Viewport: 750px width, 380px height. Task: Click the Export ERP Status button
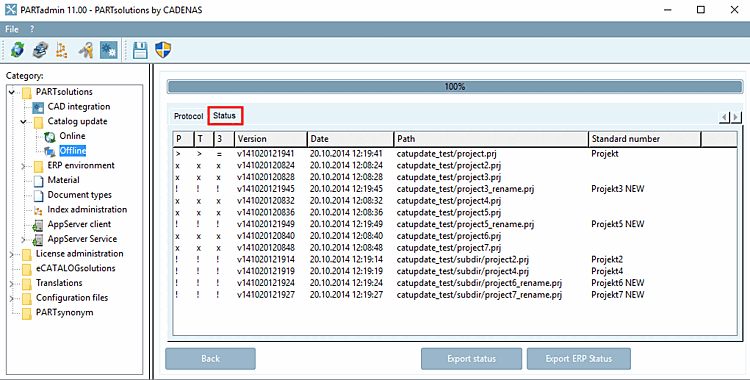[x=579, y=359]
